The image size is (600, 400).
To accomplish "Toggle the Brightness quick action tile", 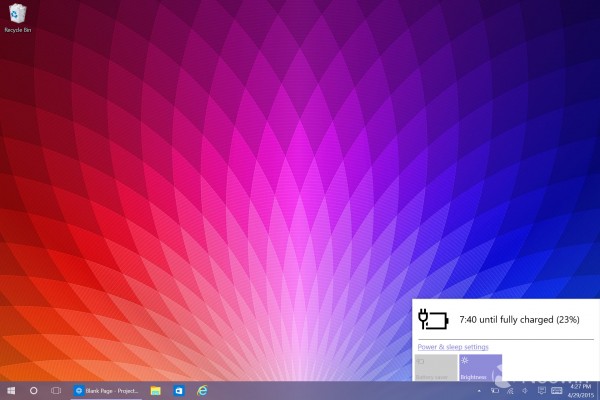I will pos(479,367).
